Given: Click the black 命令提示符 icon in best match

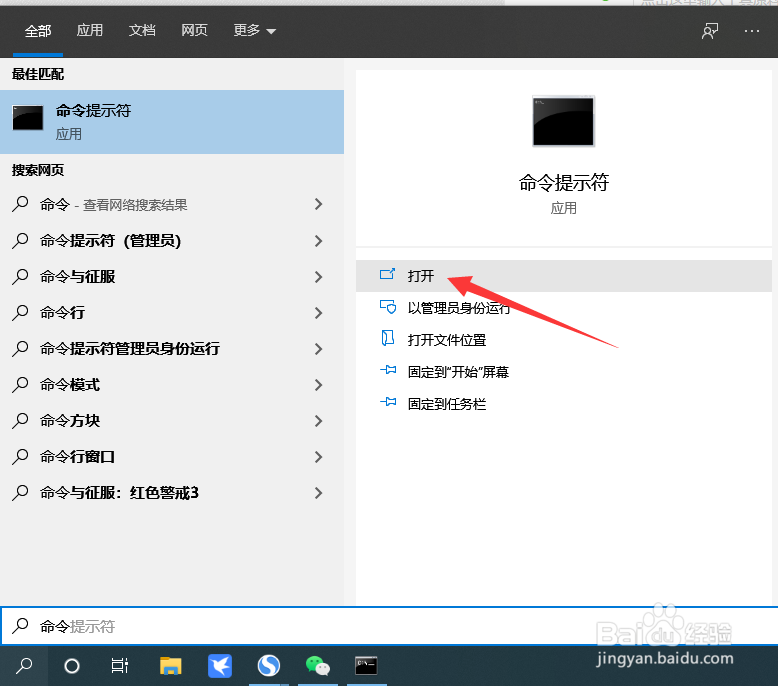Looking at the screenshot, I should pos(28,118).
